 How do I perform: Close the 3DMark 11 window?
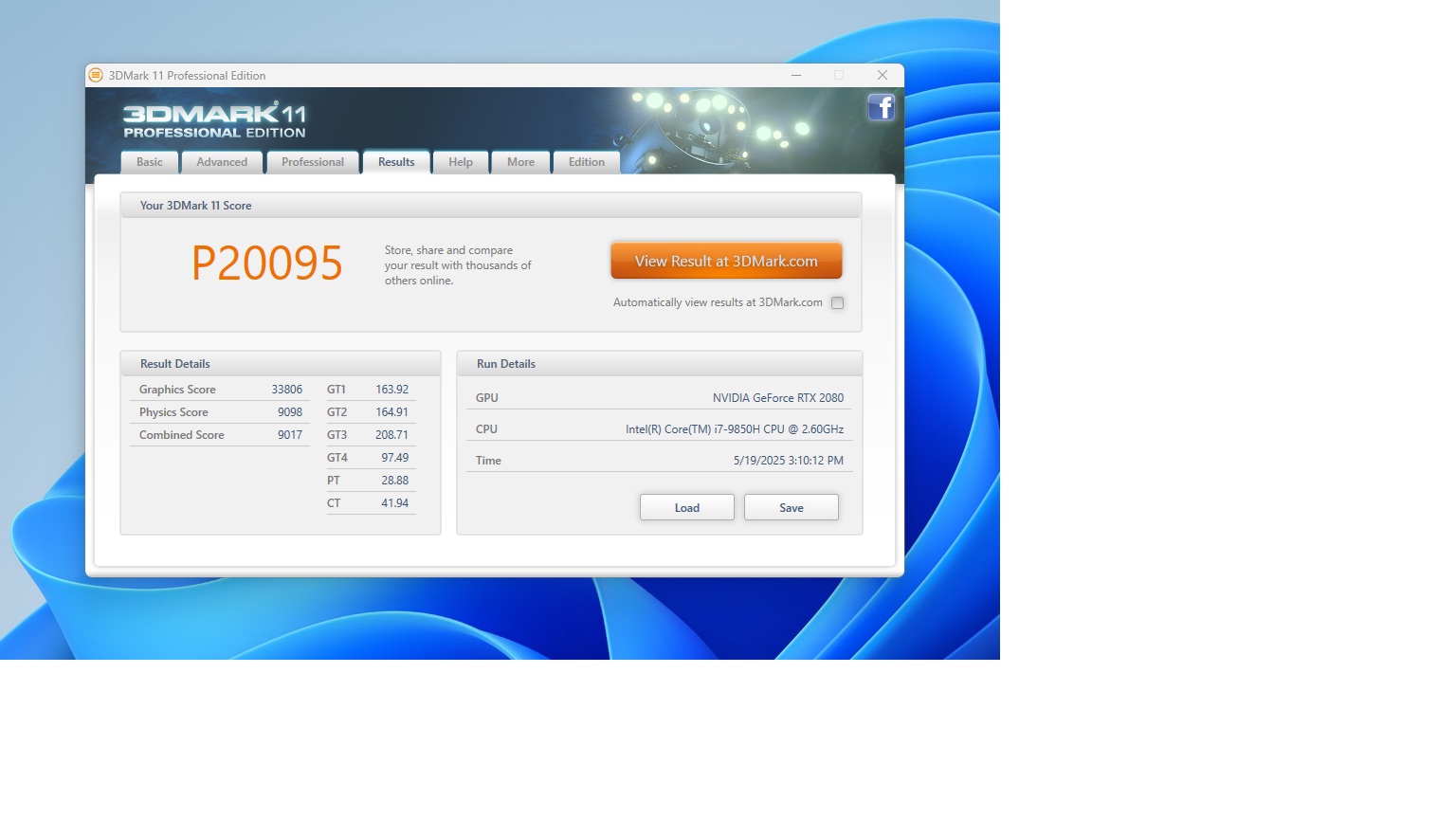click(883, 75)
